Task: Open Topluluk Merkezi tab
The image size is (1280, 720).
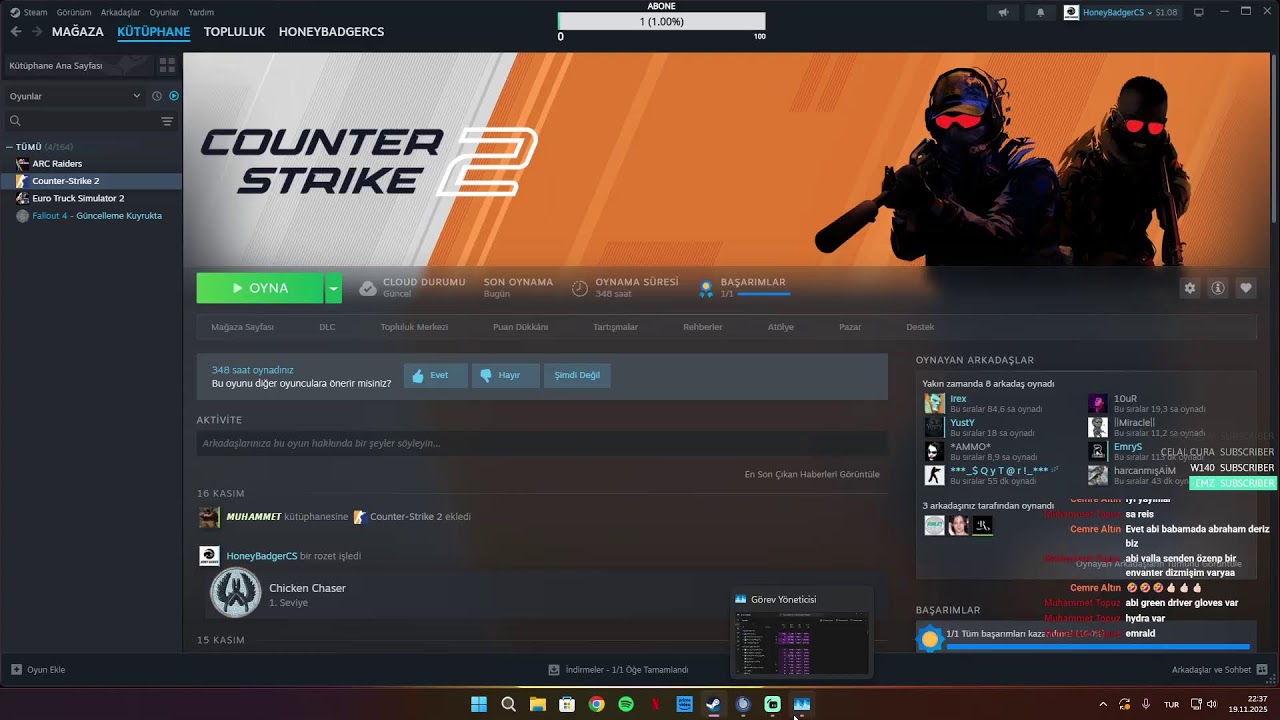Action: coord(414,327)
